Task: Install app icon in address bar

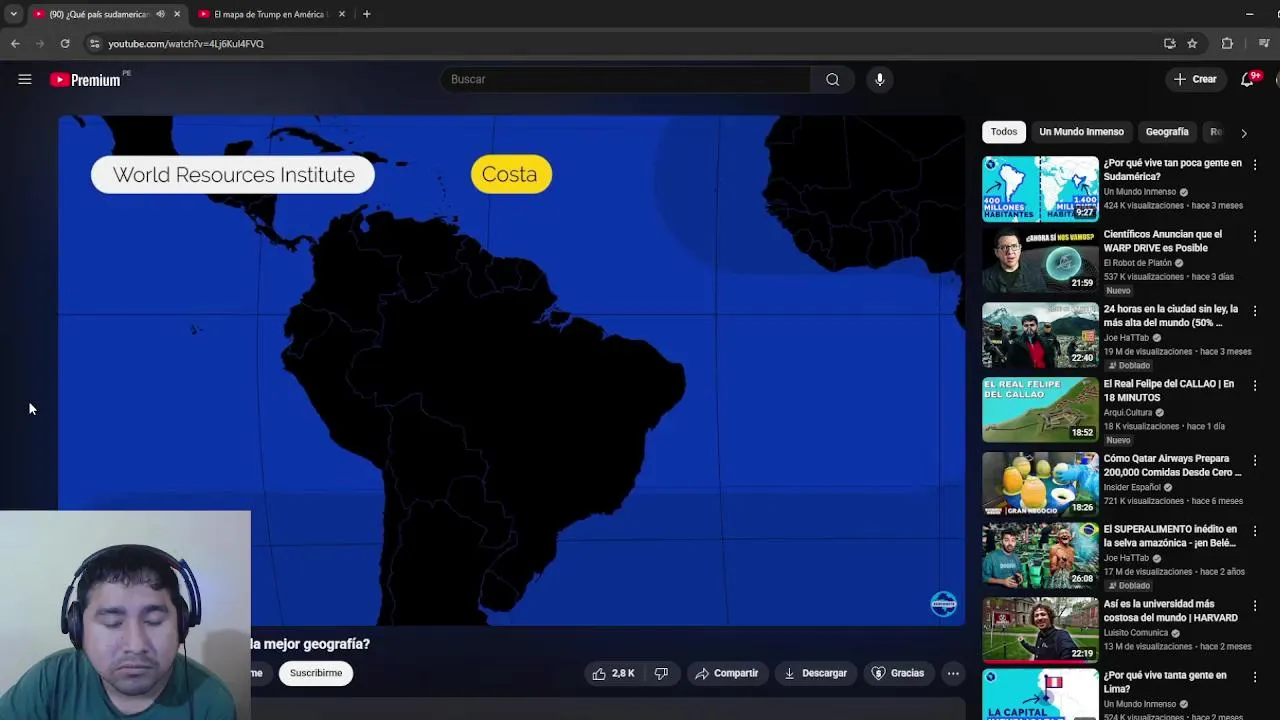Action: coord(1170,43)
